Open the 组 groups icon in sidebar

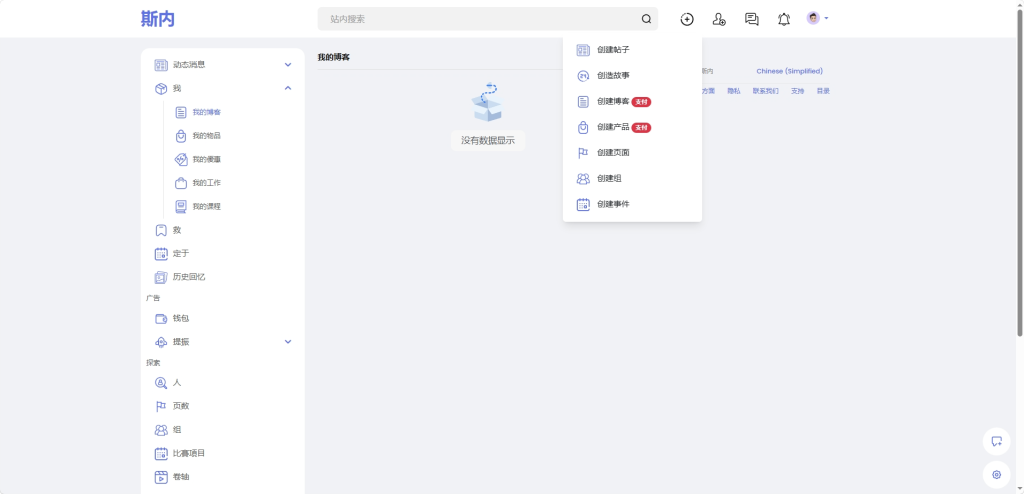[x=161, y=430]
